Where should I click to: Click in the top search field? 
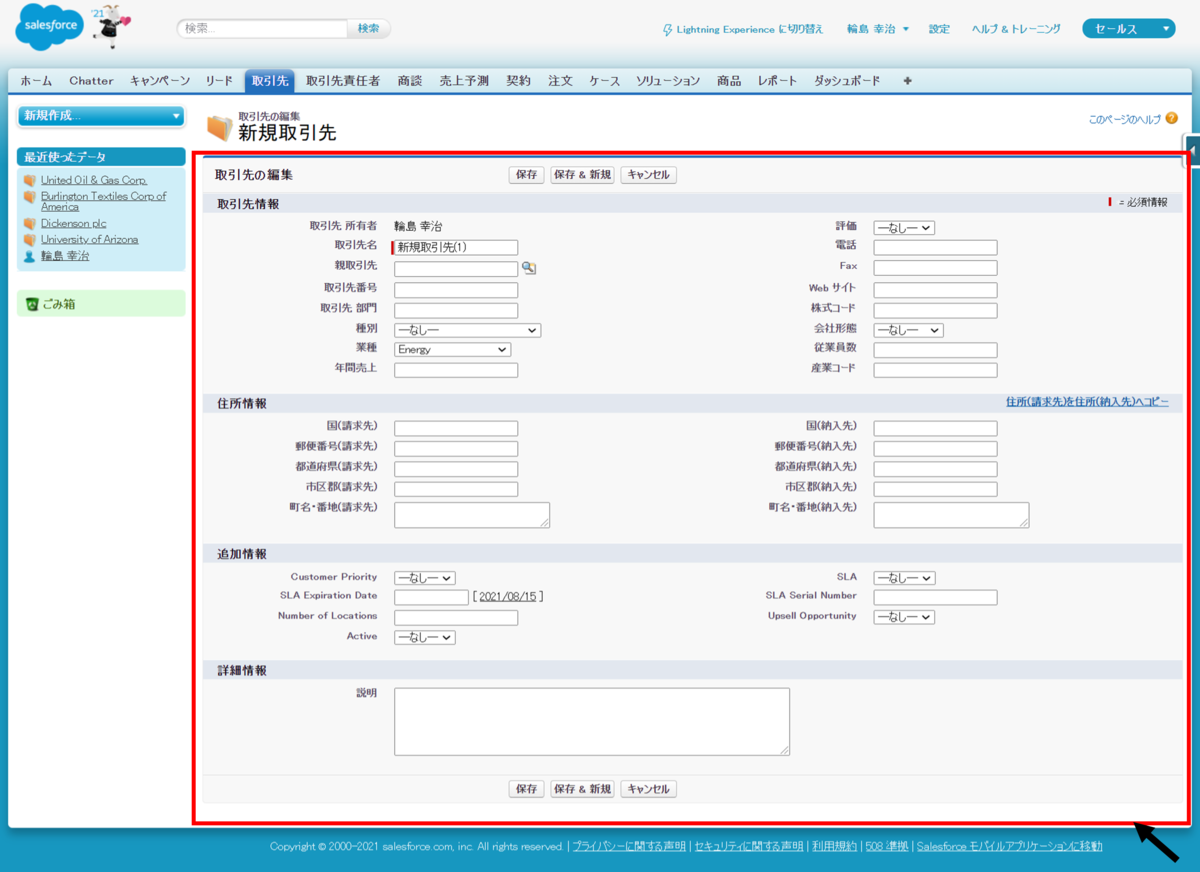(263, 29)
